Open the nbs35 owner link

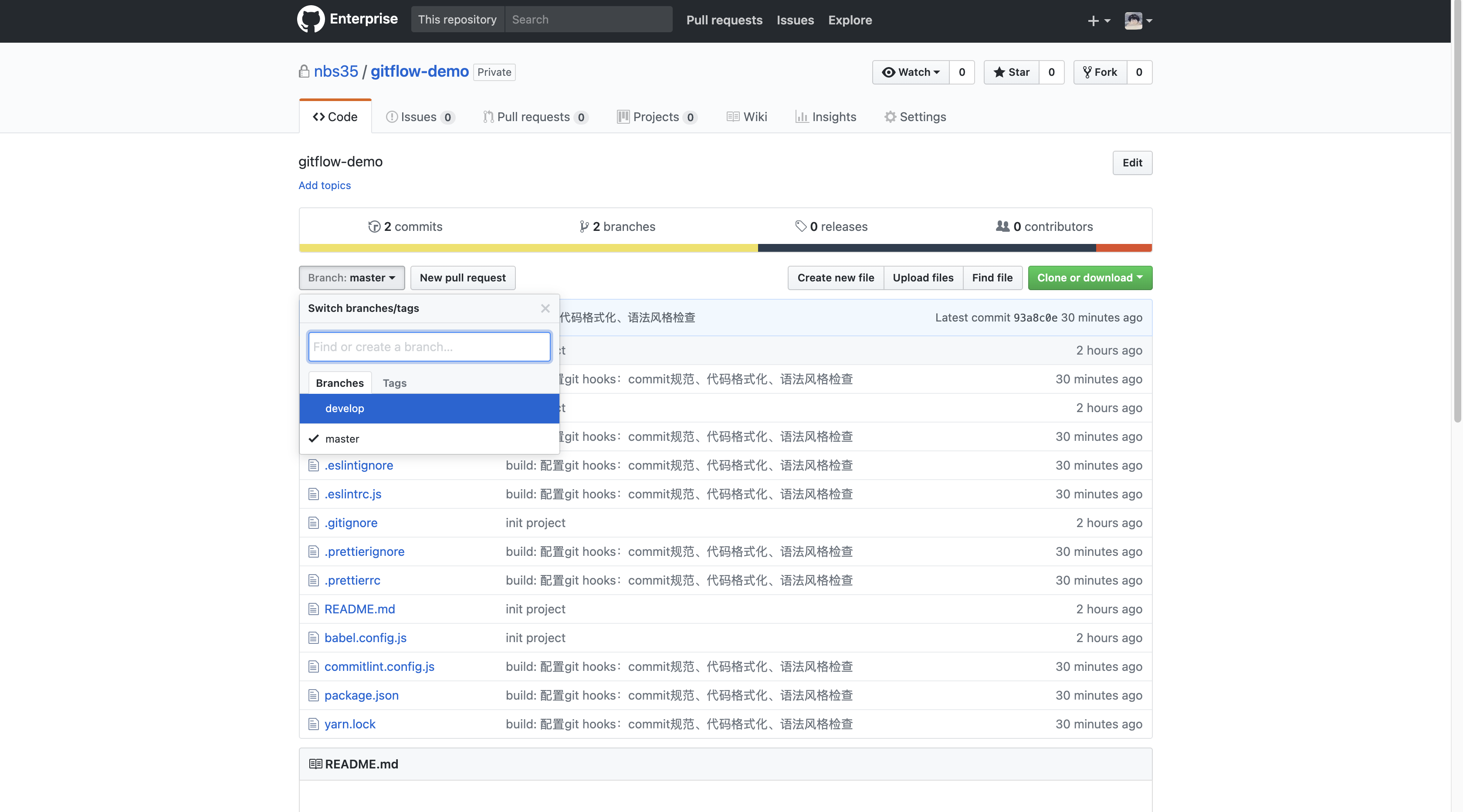[335, 71]
